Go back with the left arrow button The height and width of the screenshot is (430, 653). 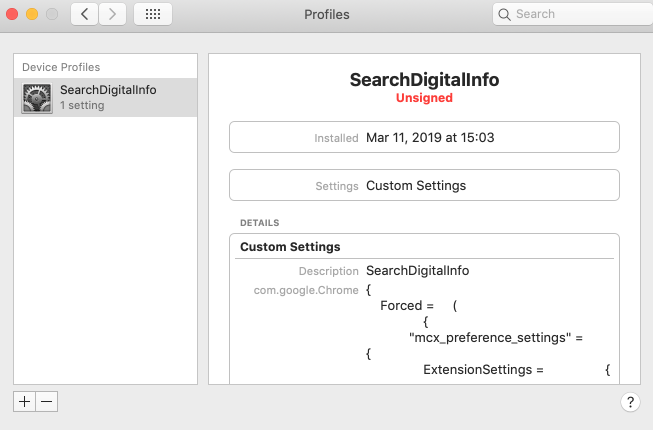tap(84, 14)
